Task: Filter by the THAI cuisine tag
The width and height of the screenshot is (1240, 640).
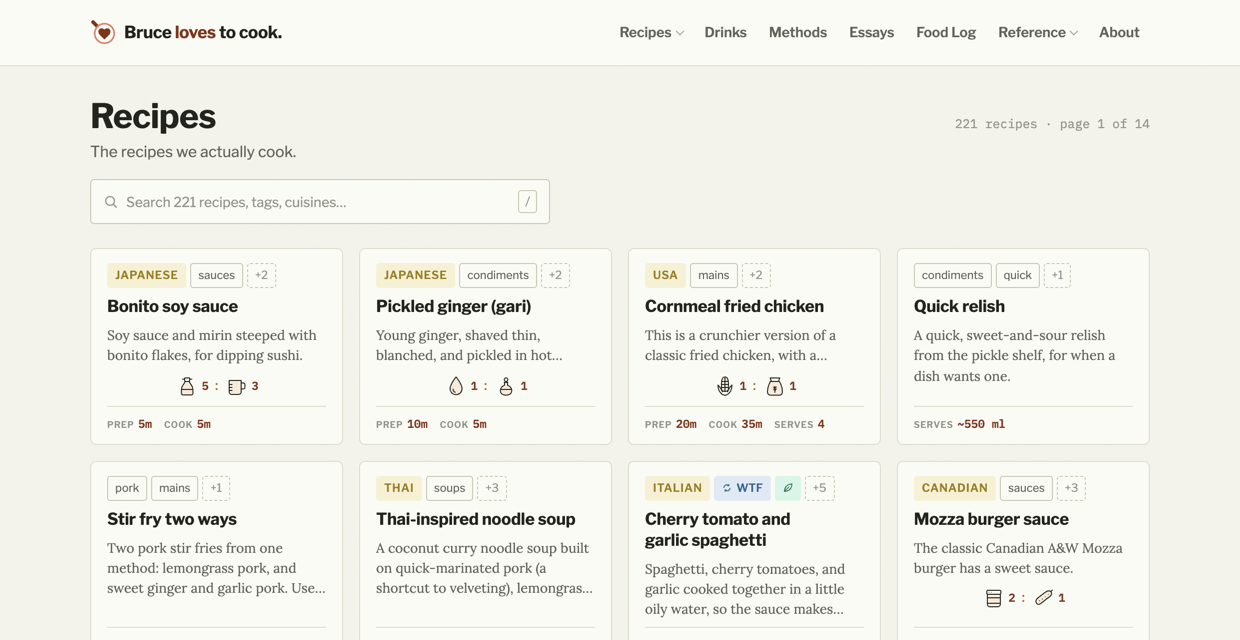Action: 399,488
